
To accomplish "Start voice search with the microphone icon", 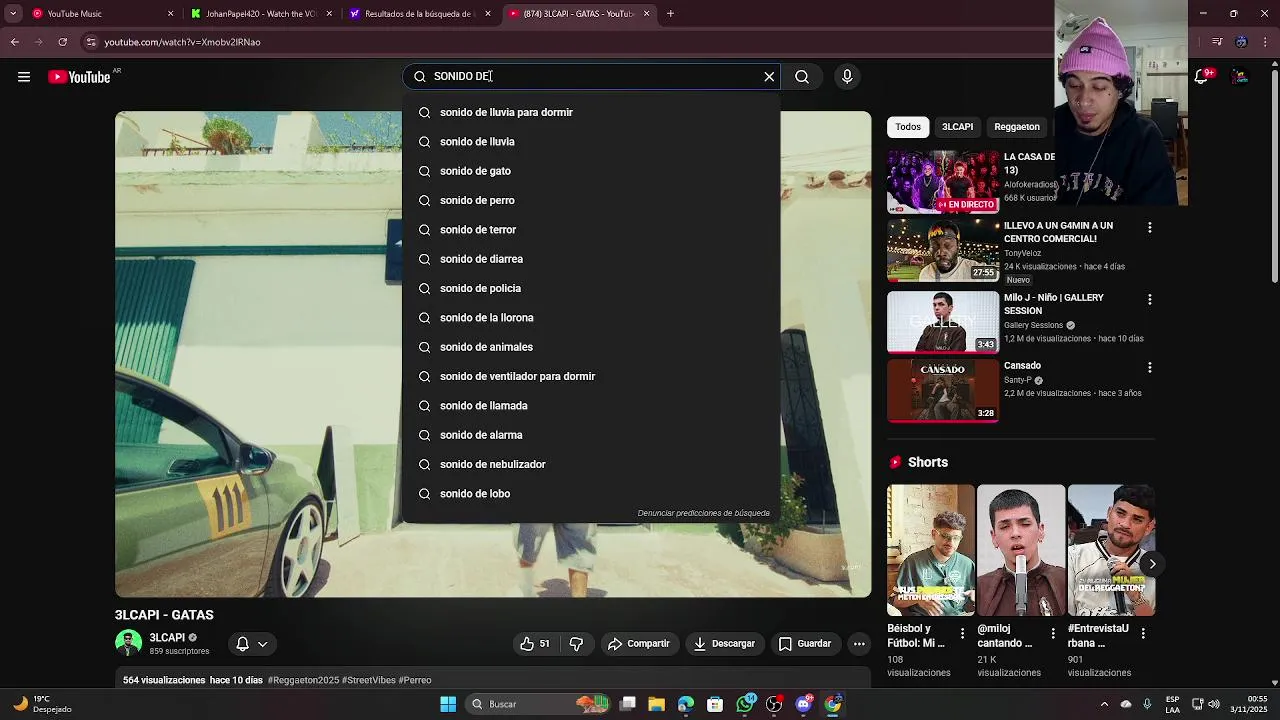I will [847, 77].
